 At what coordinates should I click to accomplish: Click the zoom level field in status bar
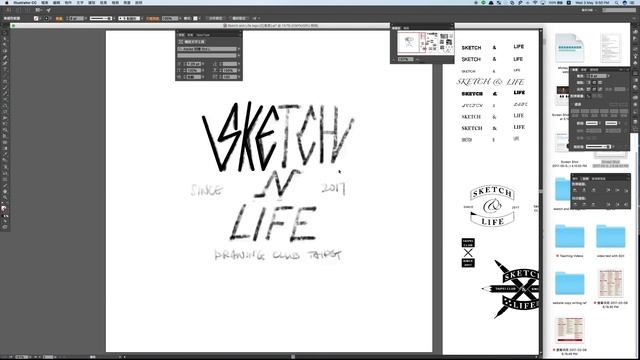pyautogui.click(x=21, y=357)
